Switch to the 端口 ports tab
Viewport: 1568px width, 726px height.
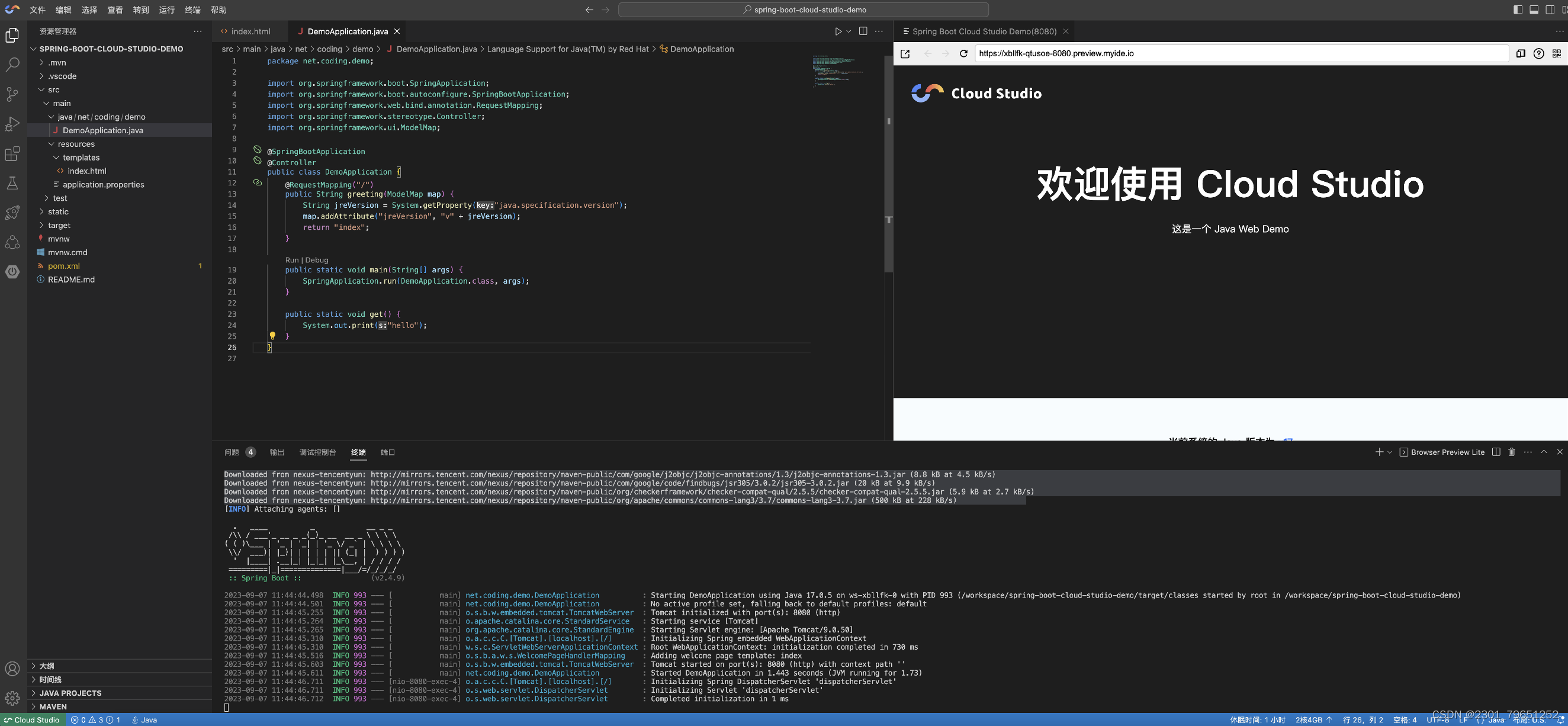click(388, 452)
